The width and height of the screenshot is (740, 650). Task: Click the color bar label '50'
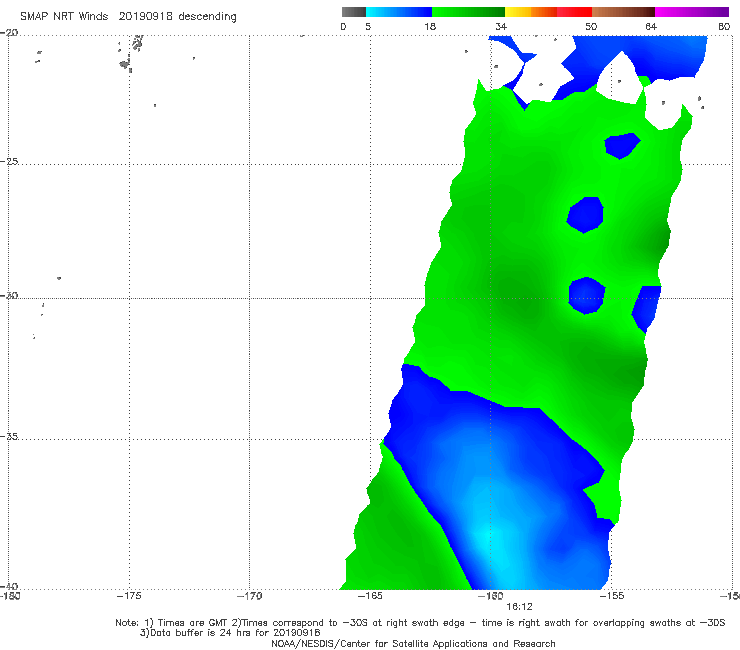point(591,27)
